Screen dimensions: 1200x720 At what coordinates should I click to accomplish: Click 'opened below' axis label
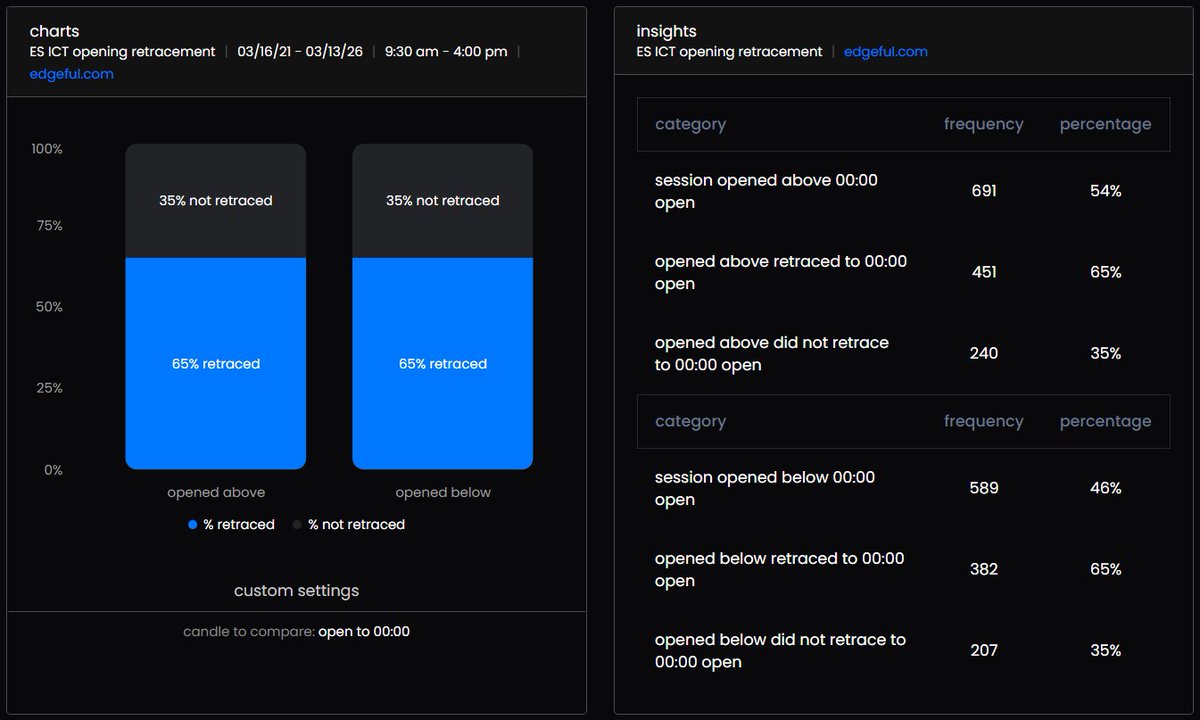(443, 493)
